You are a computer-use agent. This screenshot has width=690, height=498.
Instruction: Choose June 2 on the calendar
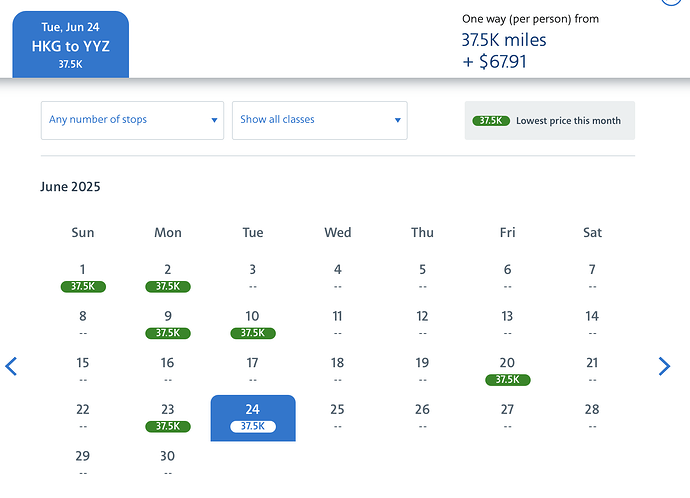[167, 277]
